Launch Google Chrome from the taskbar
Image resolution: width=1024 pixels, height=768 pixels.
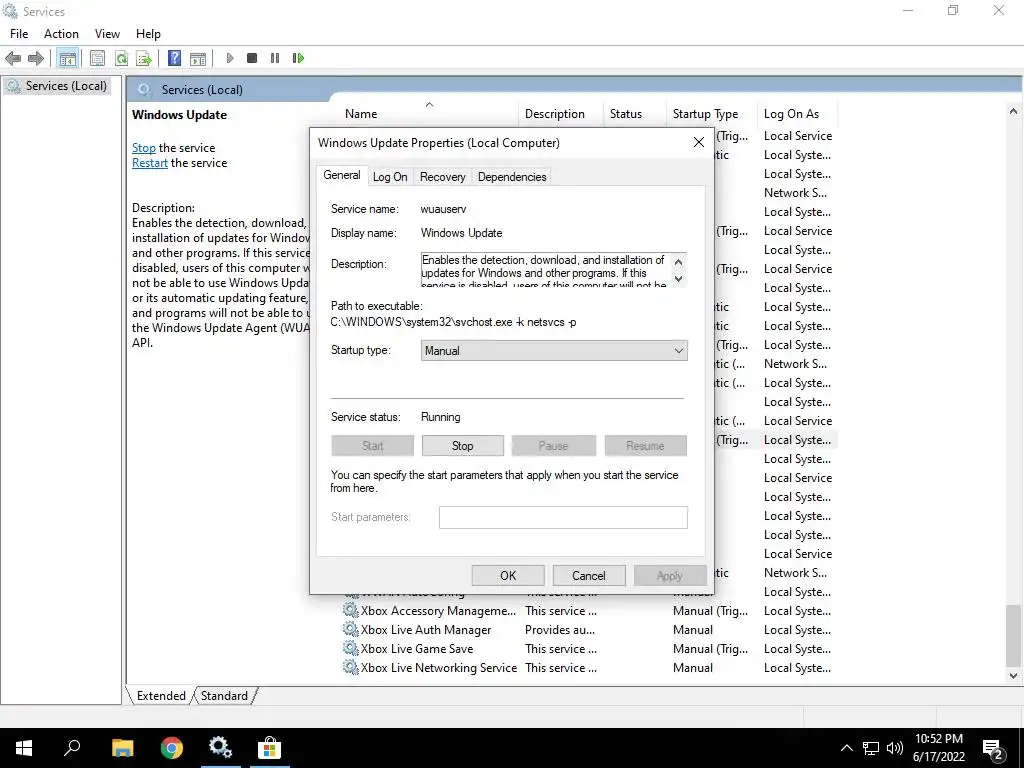172,748
